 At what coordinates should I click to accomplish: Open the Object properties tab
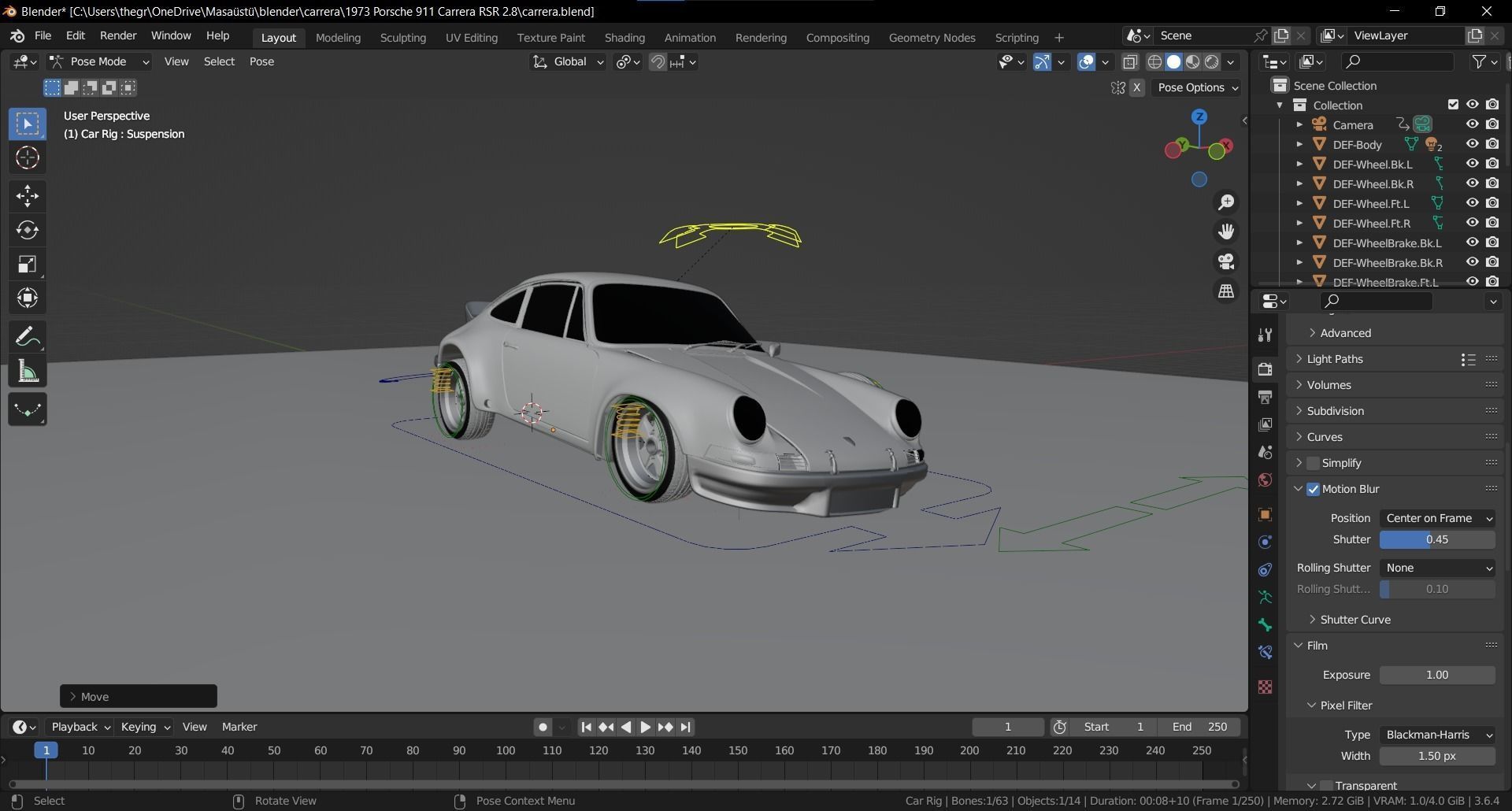(1266, 515)
